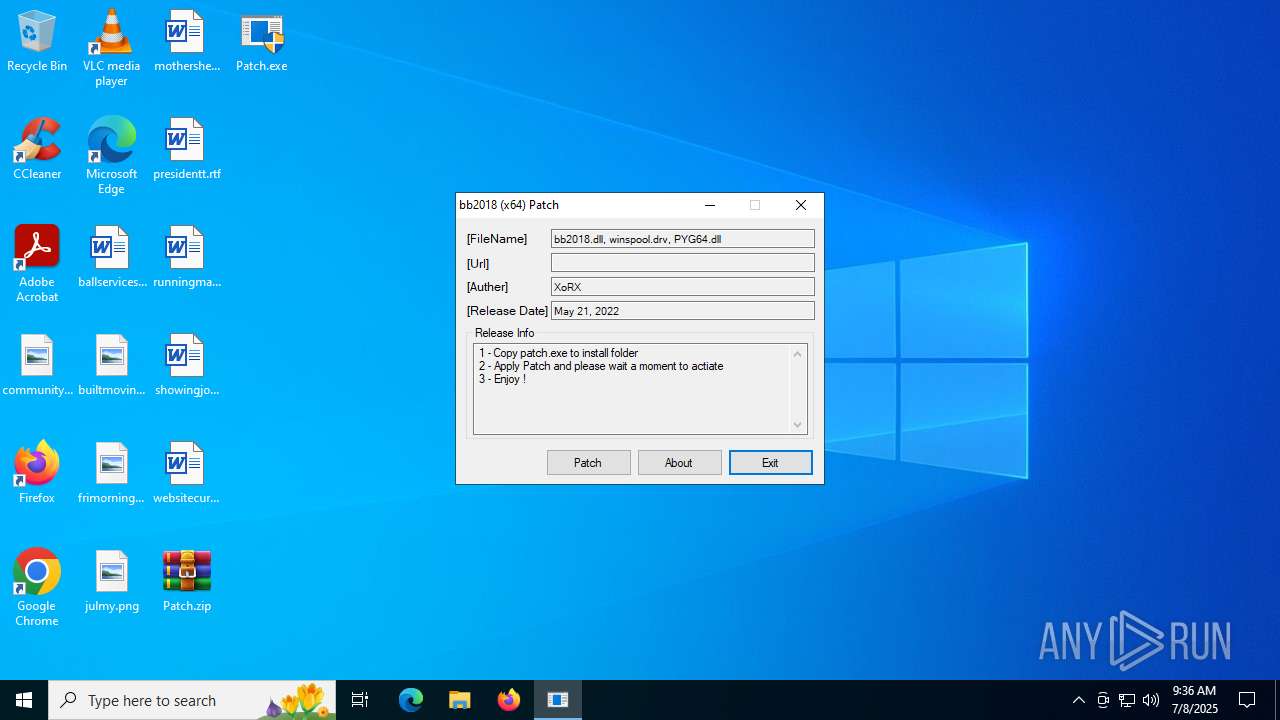Select Patch.zip archive icon

click(x=186, y=582)
